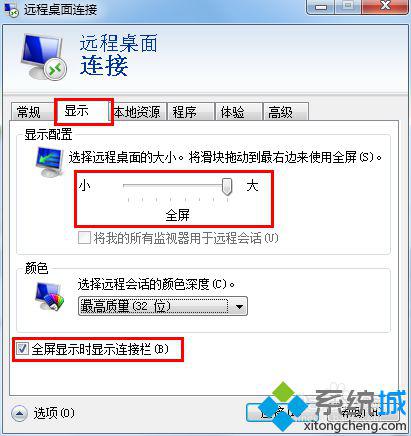The width and height of the screenshot is (411, 436).
Task: Click the Remote Desktop monitor icon in header
Action: 44,57
